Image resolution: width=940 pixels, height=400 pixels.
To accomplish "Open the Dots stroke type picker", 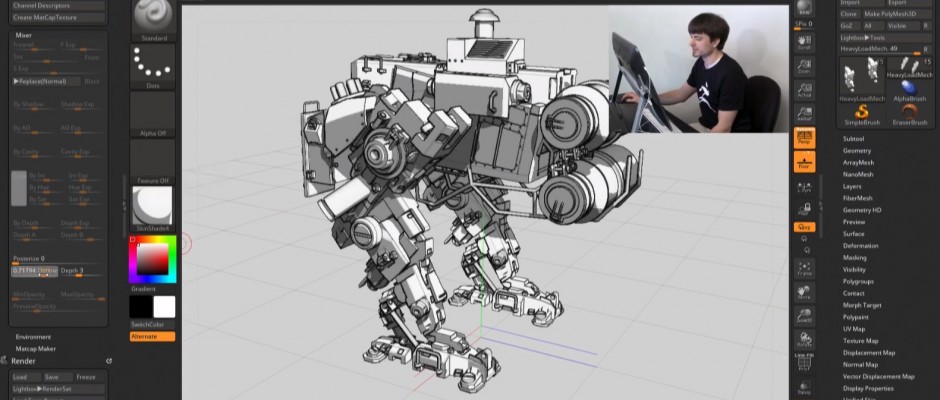I will point(152,65).
